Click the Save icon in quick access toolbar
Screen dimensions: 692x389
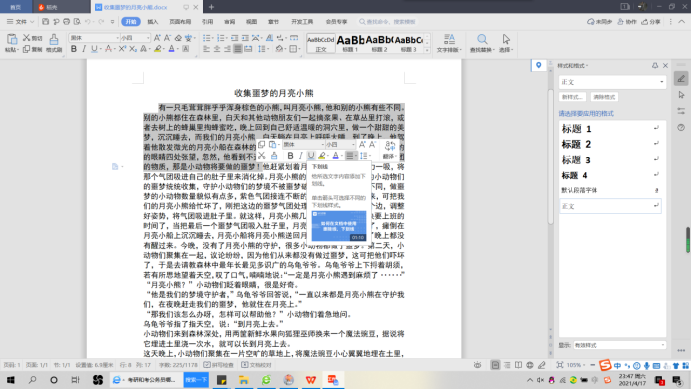(x=45, y=21)
